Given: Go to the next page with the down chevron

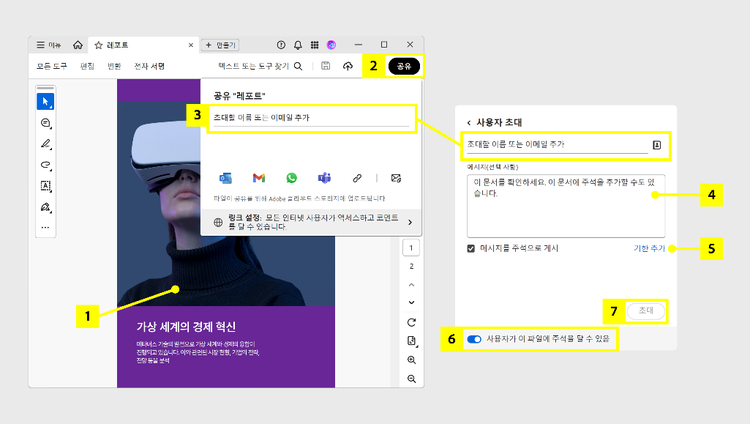Looking at the screenshot, I should 411,302.
